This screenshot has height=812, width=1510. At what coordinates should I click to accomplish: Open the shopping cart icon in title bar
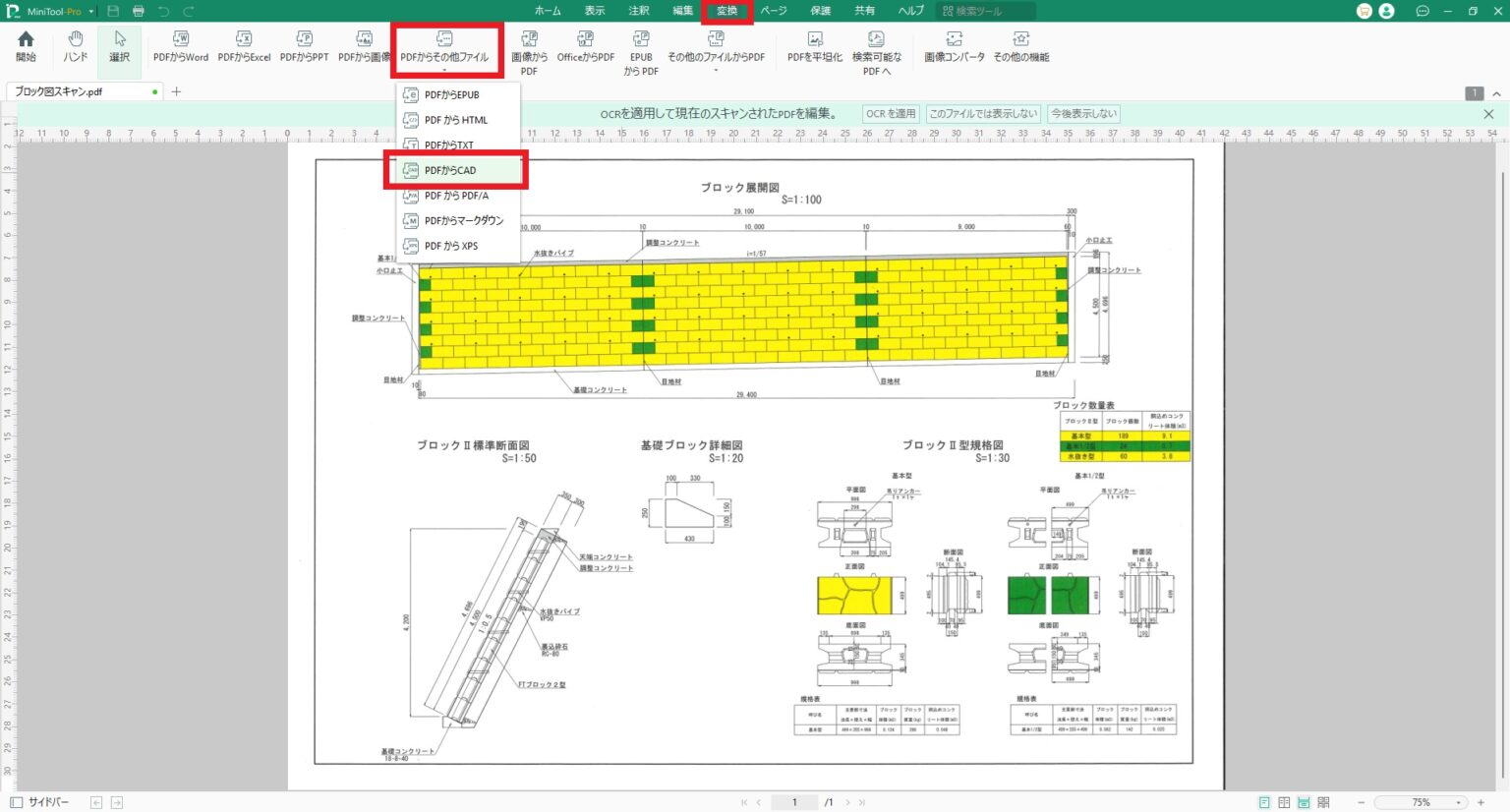coord(1364,11)
